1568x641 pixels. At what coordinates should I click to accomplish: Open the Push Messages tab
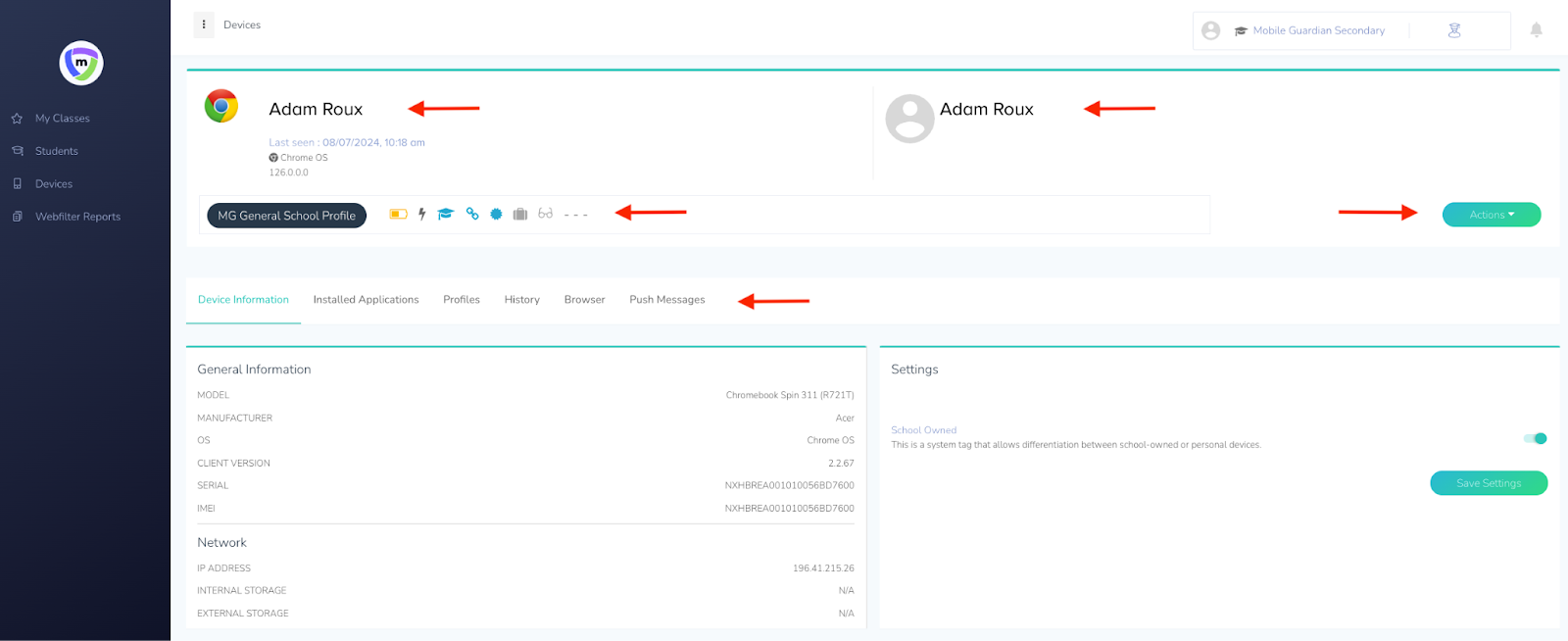[667, 300]
